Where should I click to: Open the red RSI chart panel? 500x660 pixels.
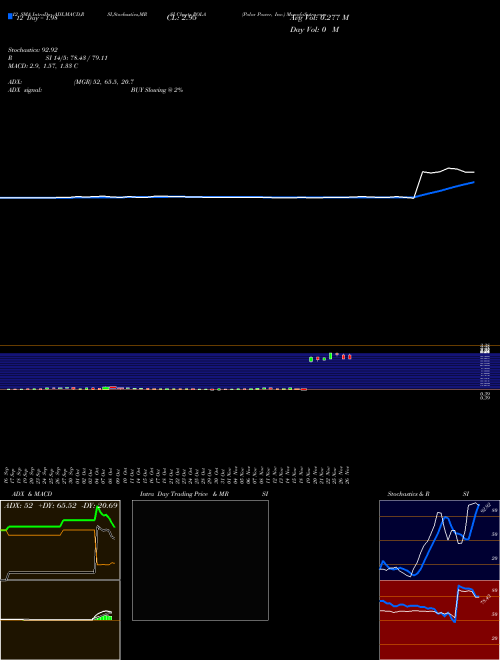[x=439, y=620]
